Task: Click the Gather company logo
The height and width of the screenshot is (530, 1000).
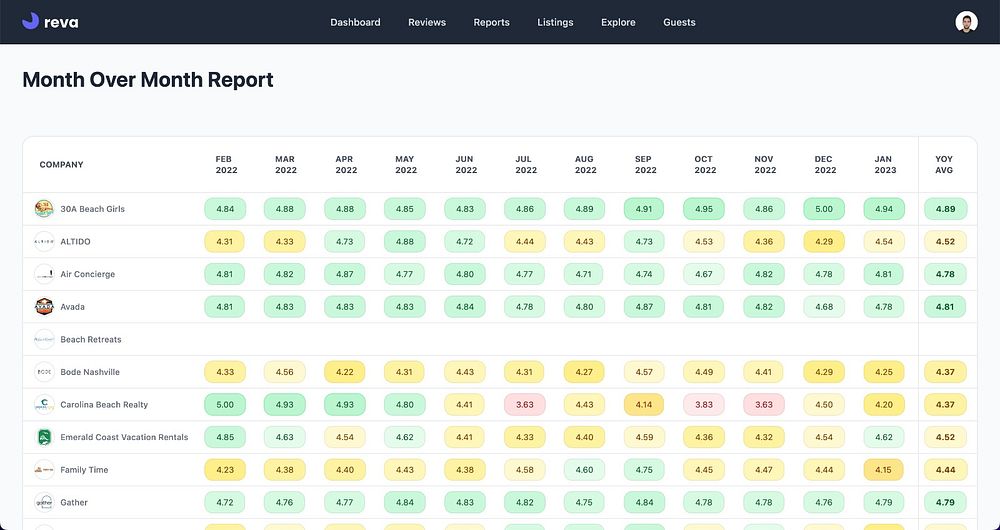Action: 44,503
